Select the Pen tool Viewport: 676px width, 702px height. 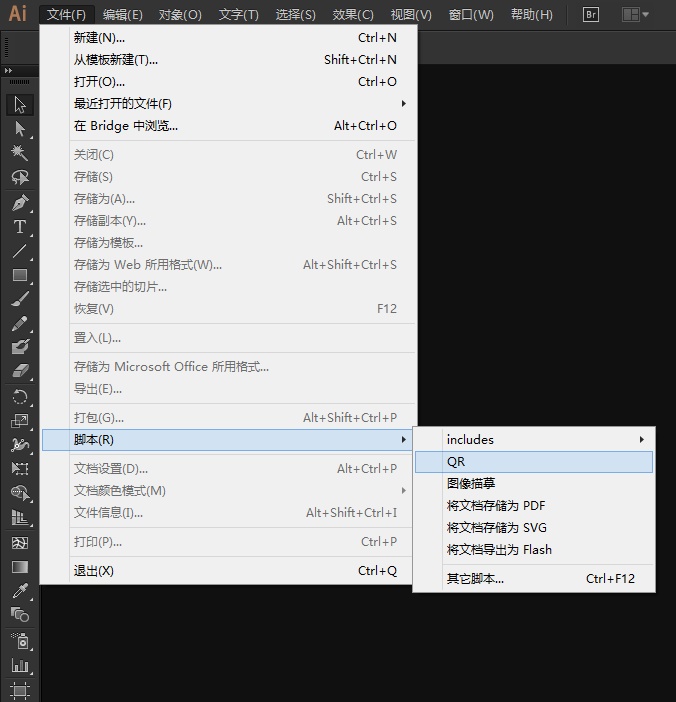click(x=20, y=203)
